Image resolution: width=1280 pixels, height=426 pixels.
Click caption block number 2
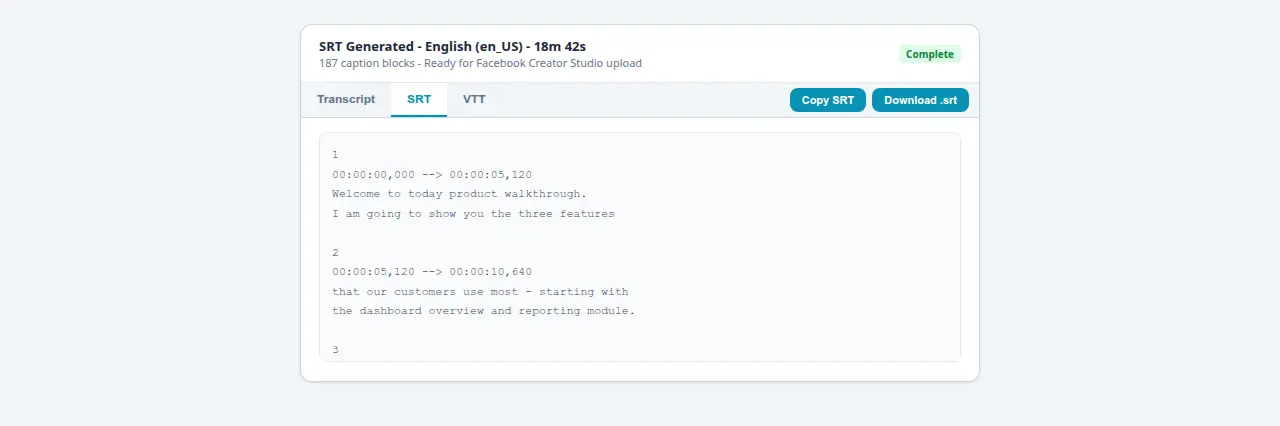click(x=335, y=253)
